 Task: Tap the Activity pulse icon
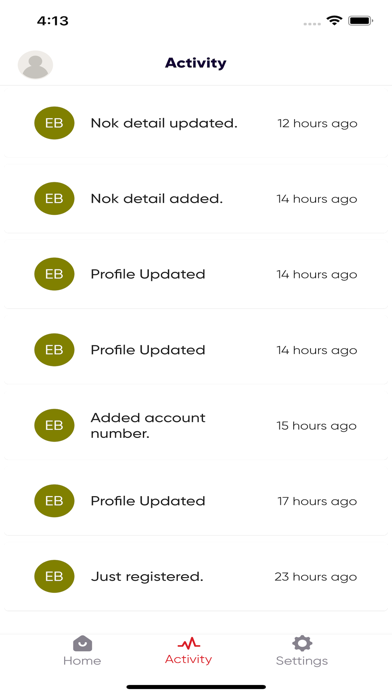pos(189,643)
